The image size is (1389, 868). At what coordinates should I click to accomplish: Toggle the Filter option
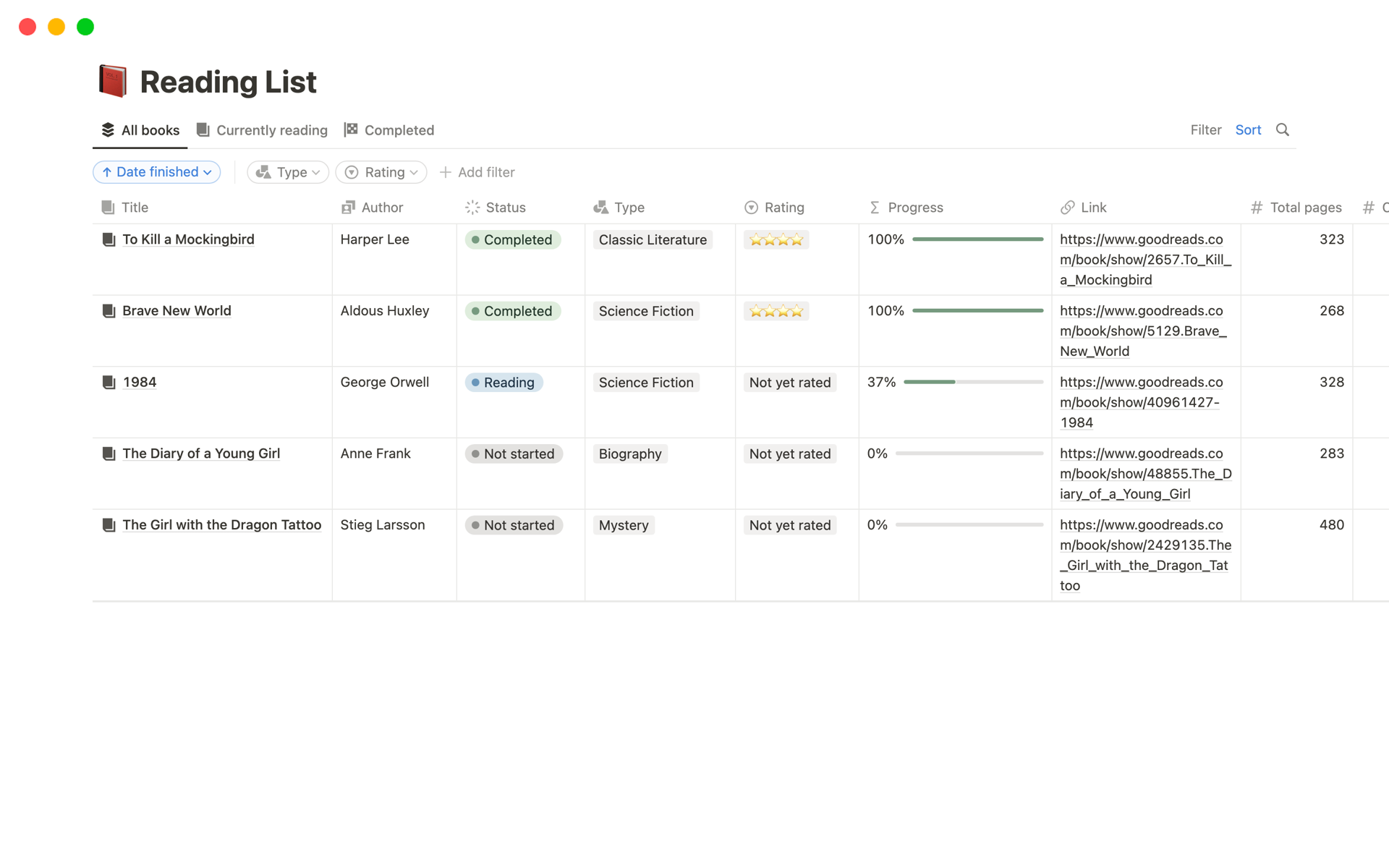tap(1205, 130)
